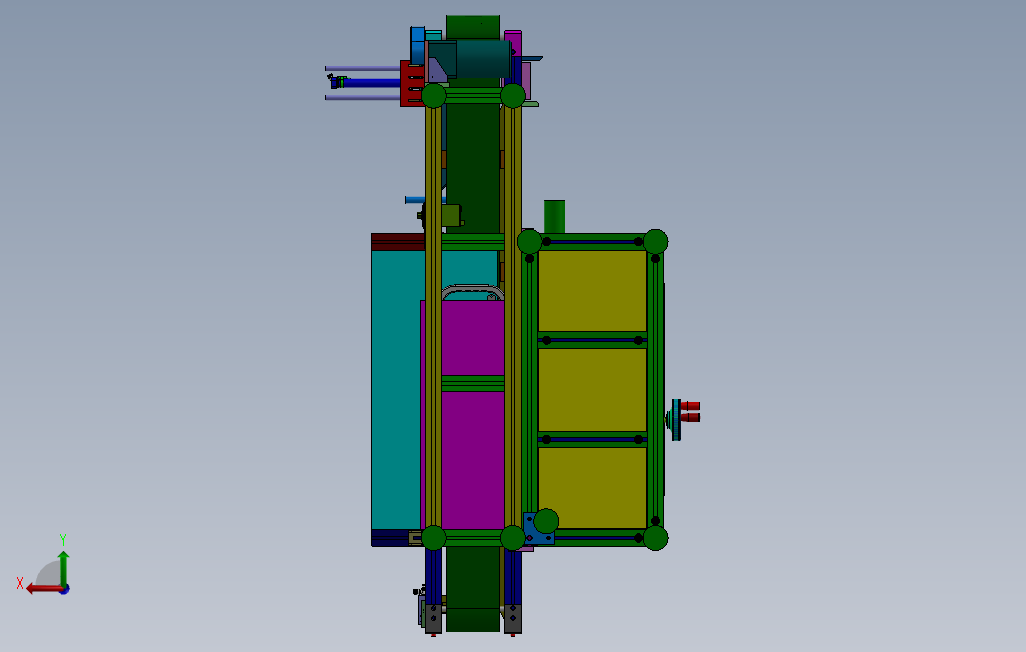Select the dark teal motor at conveyor top
This screenshot has height=652, width=1026.
[x=483, y=59]
